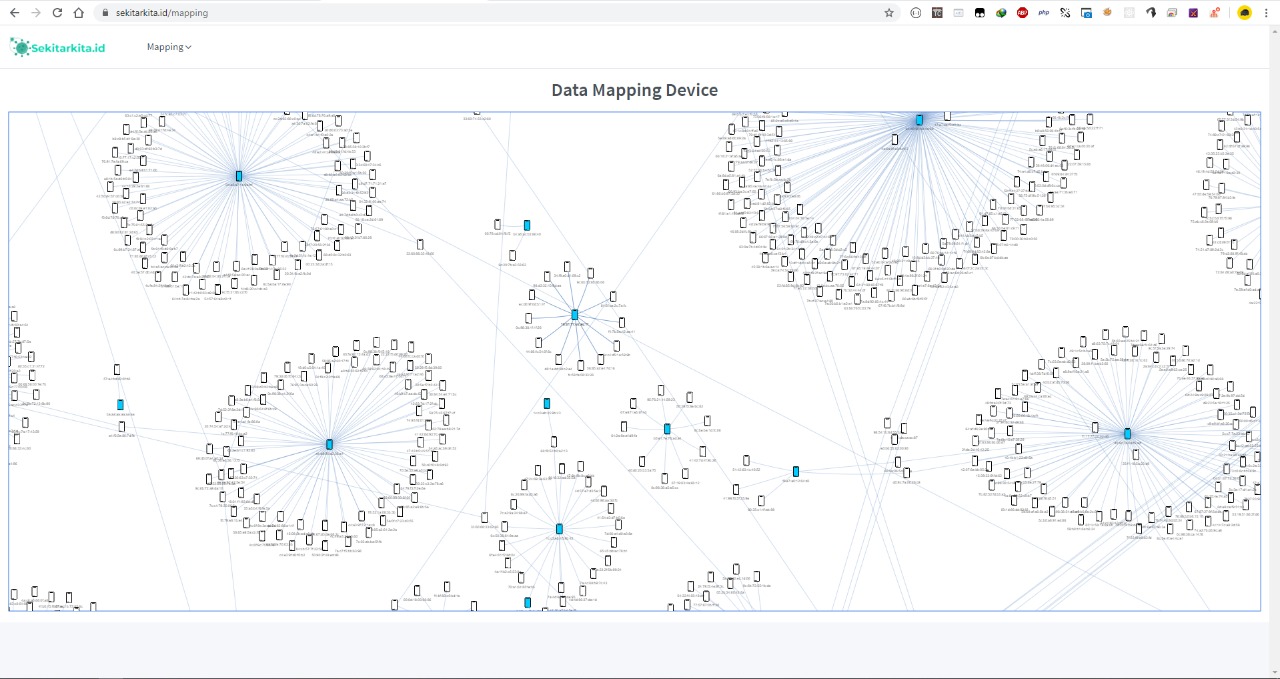Image resolution: width=1280 pixels, height=679 pixels.
Task: Open the Tampermonkey extension icon
Action: click(980, 13)
